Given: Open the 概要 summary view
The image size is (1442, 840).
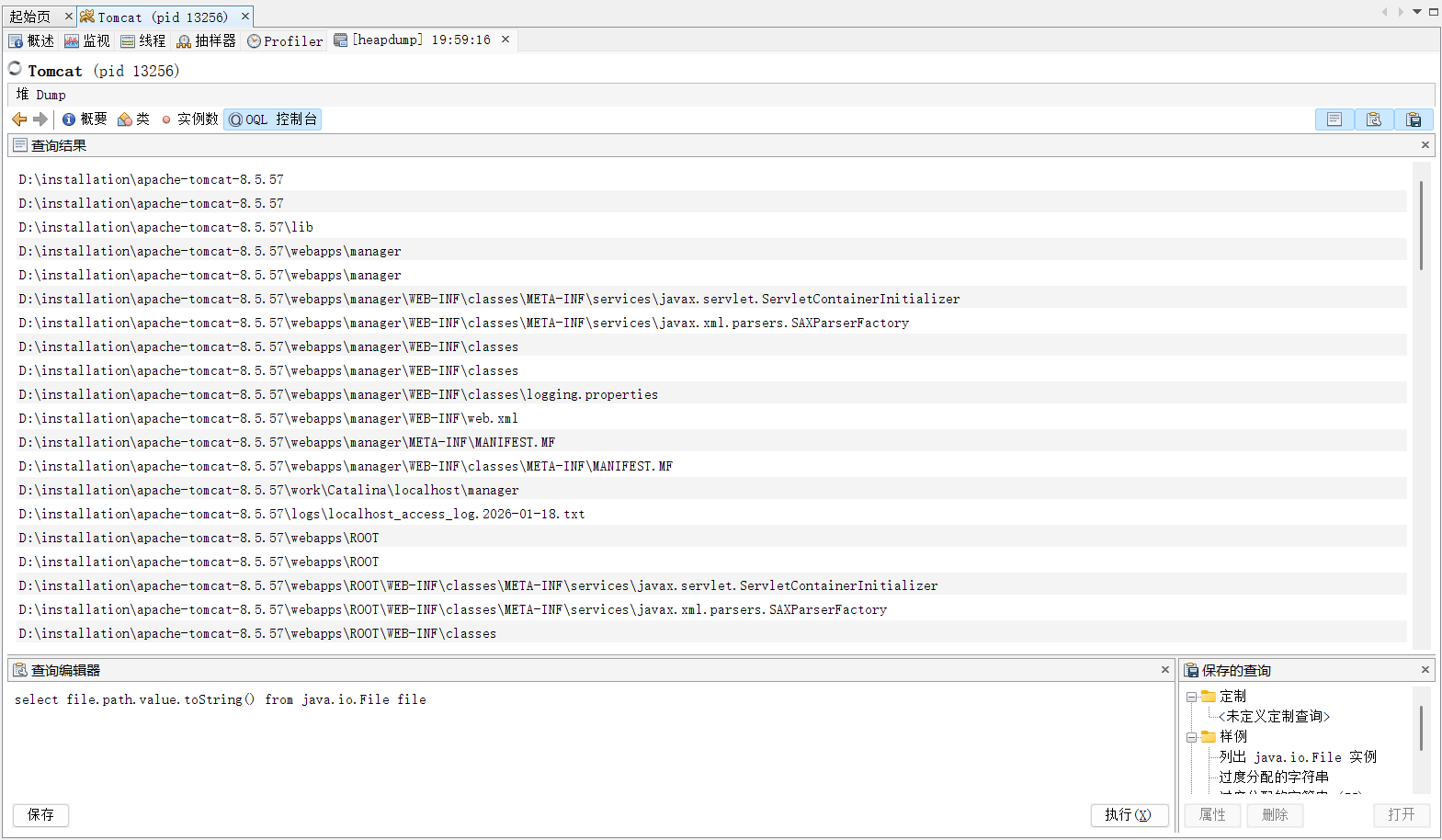Looking at the screenshot, I should point(85,119).
